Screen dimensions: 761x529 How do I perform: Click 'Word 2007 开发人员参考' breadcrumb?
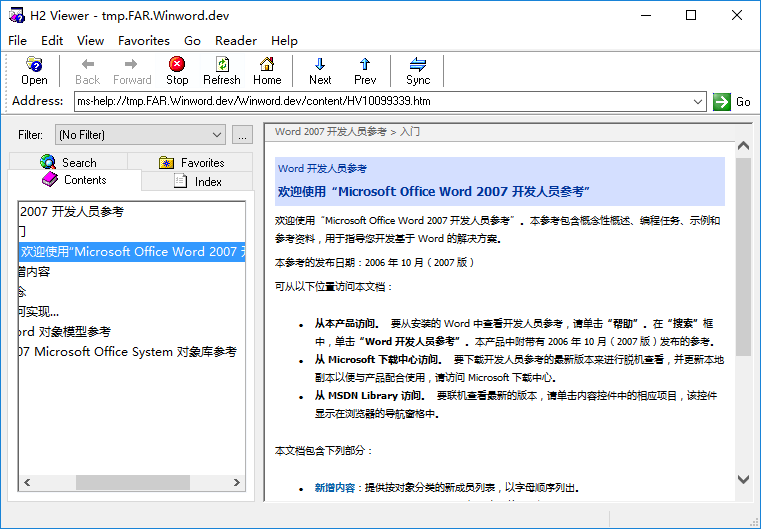pyautogui.click(x=331, y=132)
